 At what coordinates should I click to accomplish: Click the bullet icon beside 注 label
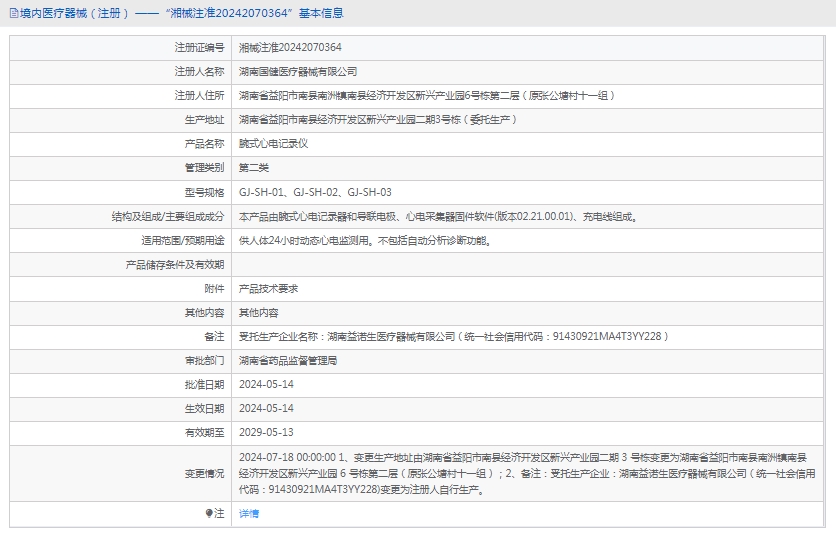point(208,513)
